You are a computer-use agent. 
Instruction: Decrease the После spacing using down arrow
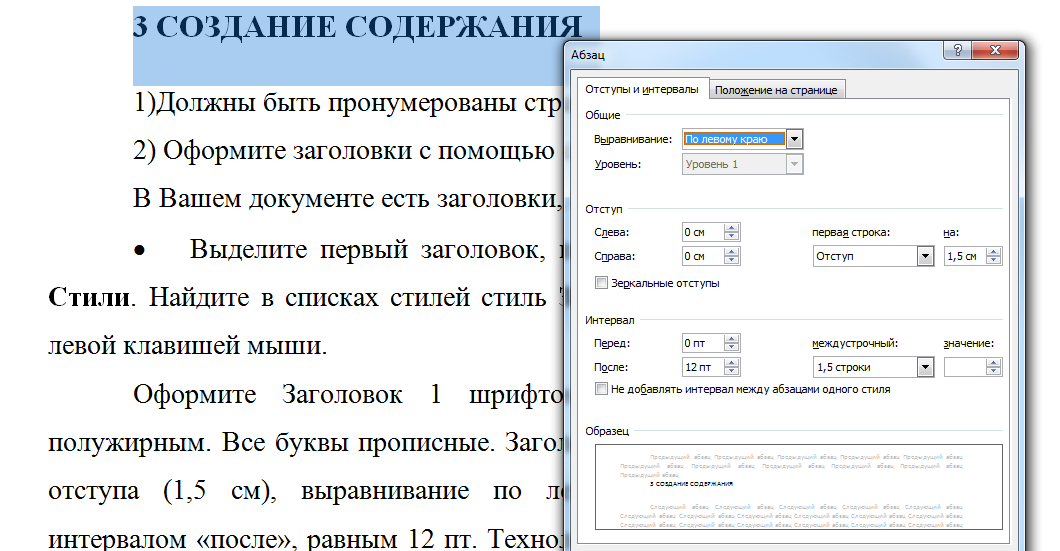pyautogui.click(x=733, y=372)
